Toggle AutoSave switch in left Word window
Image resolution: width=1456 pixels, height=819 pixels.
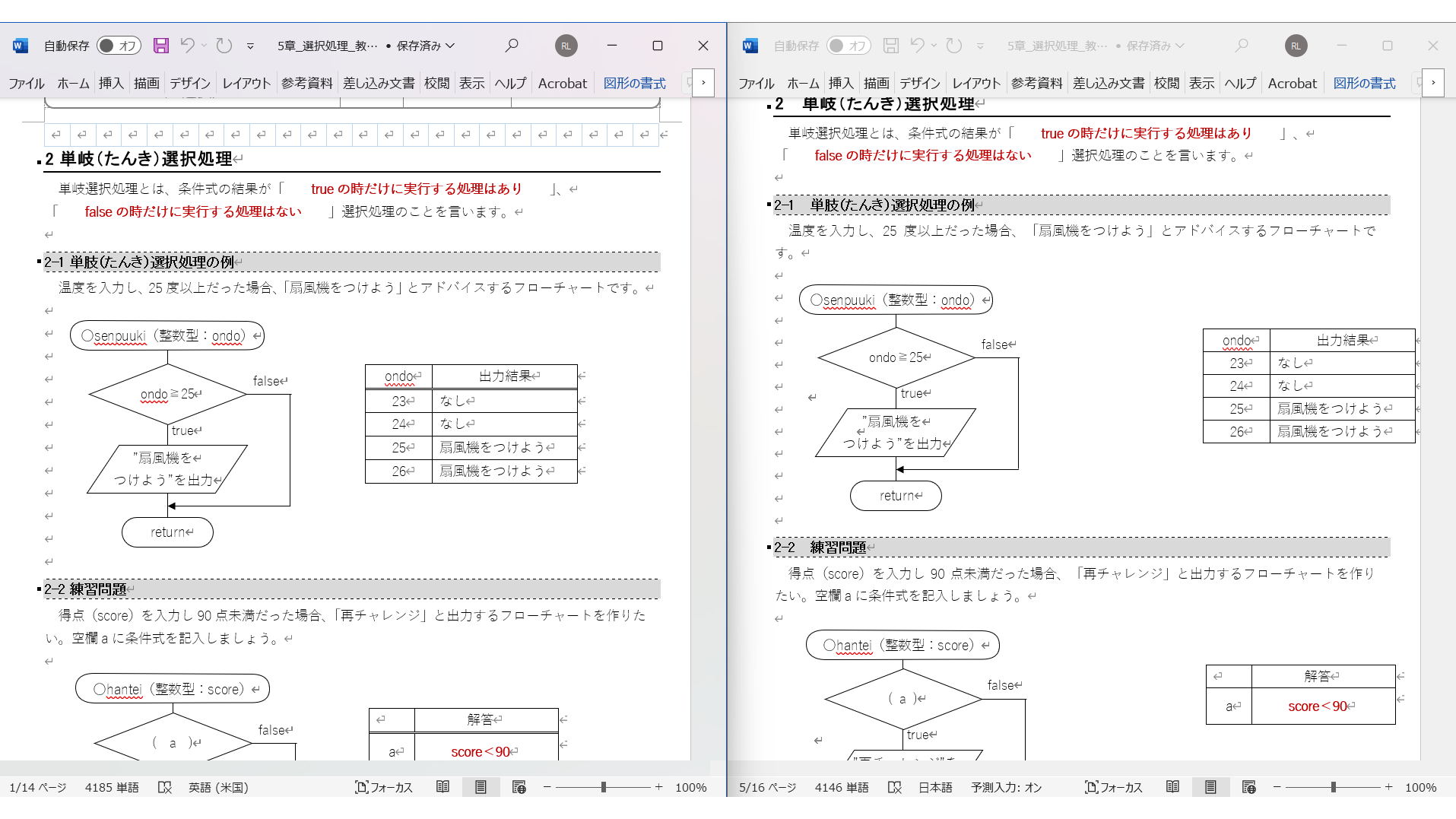119,46
